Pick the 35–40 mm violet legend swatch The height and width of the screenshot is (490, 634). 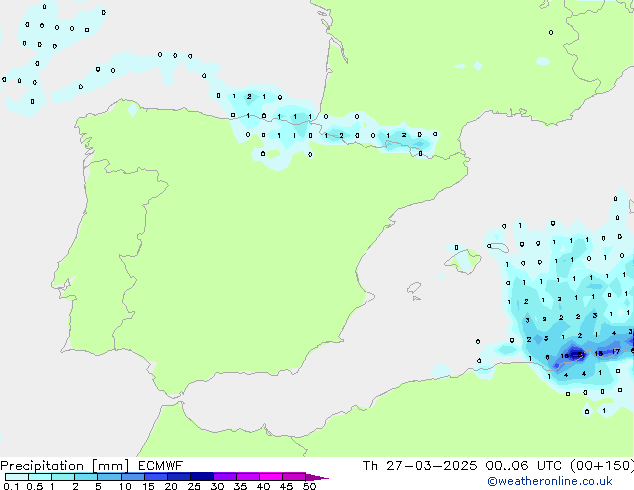click(x=247, y=477)
